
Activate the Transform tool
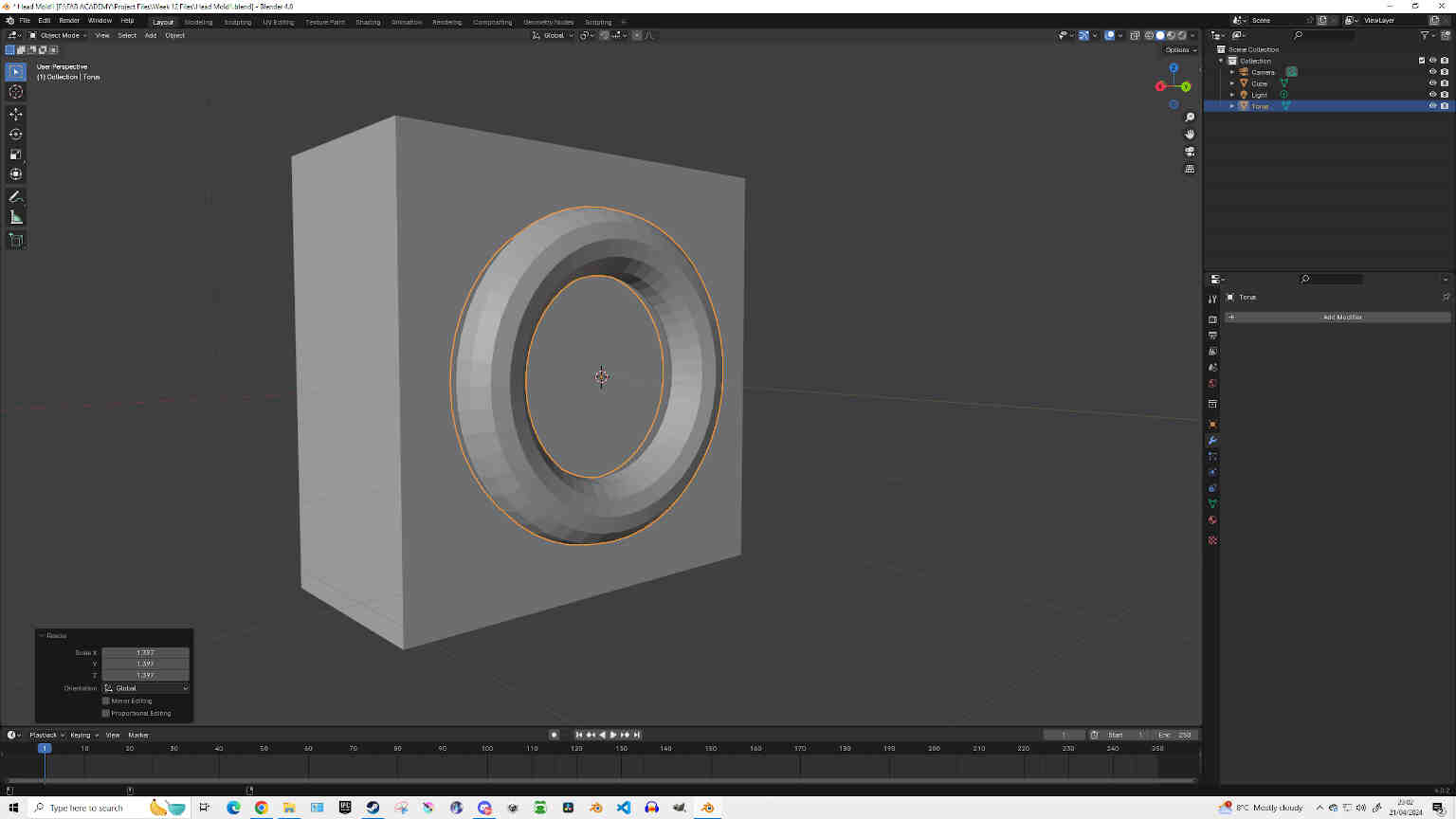(16, 173)
